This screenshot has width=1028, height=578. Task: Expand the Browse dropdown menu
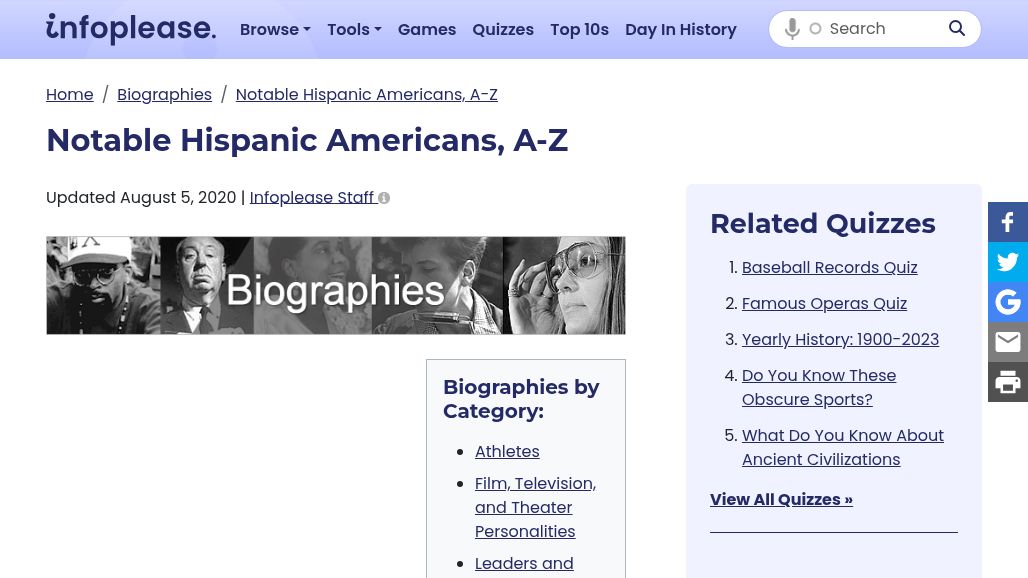275,29
